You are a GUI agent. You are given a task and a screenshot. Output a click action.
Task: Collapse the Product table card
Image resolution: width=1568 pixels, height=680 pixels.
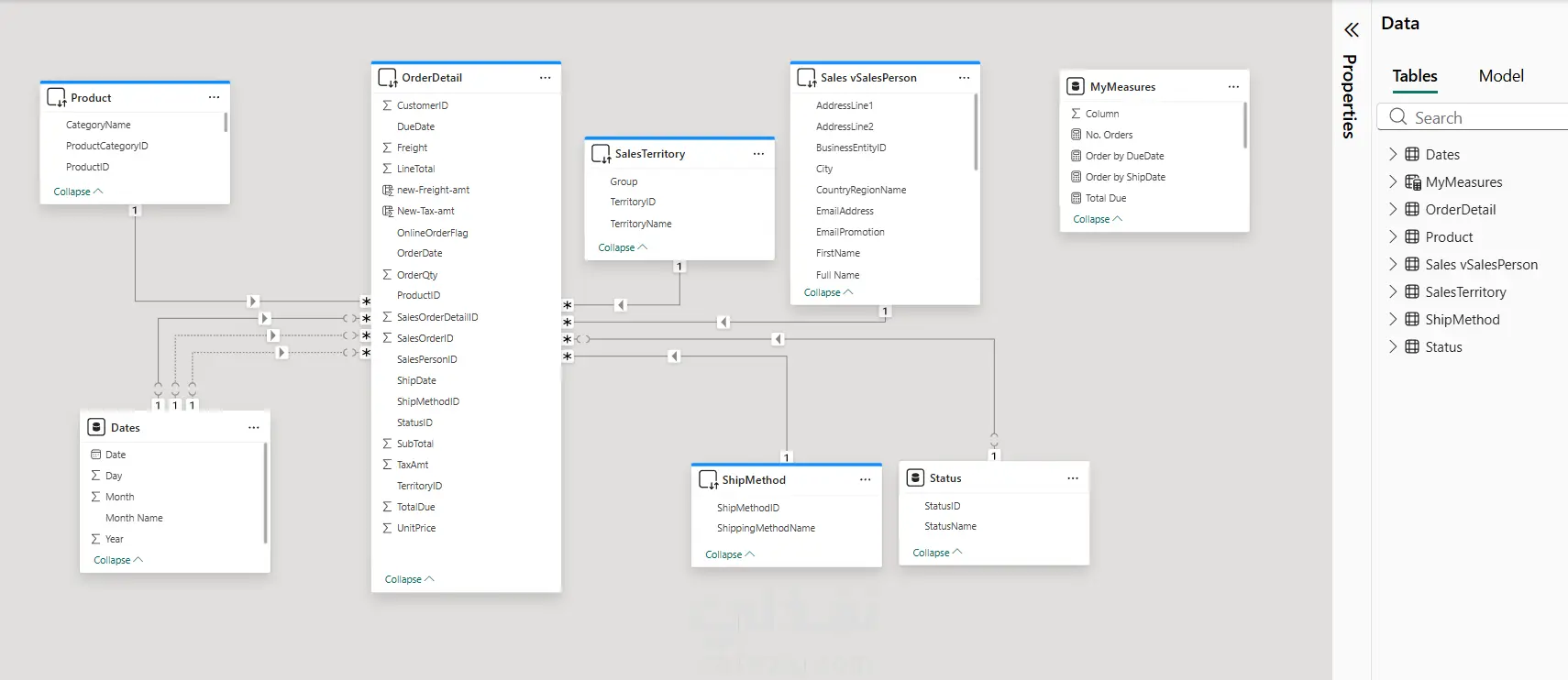pos(78,192)
